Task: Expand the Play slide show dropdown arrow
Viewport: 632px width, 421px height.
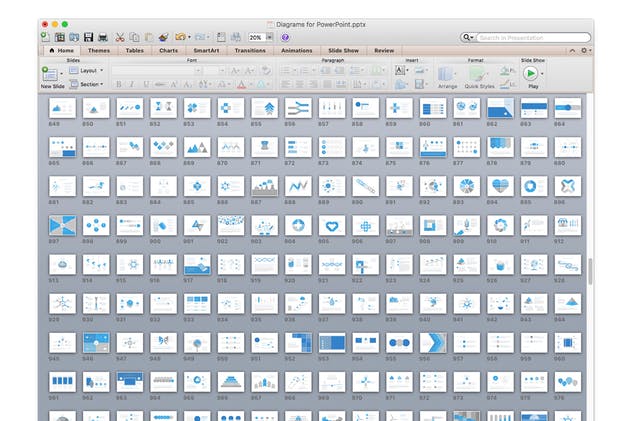Action: point(542,74)
